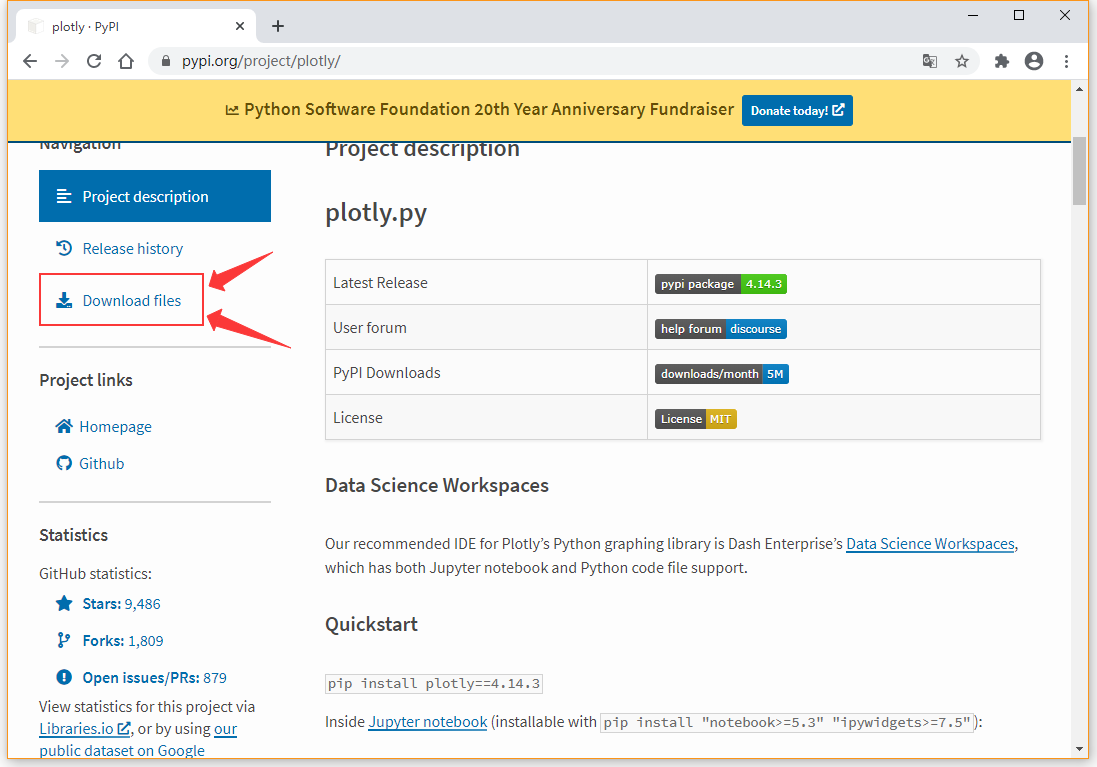The width and height of the screenshot is (1097, 767).
Task: Click the address bar URL field
Action: click(540, 61)
